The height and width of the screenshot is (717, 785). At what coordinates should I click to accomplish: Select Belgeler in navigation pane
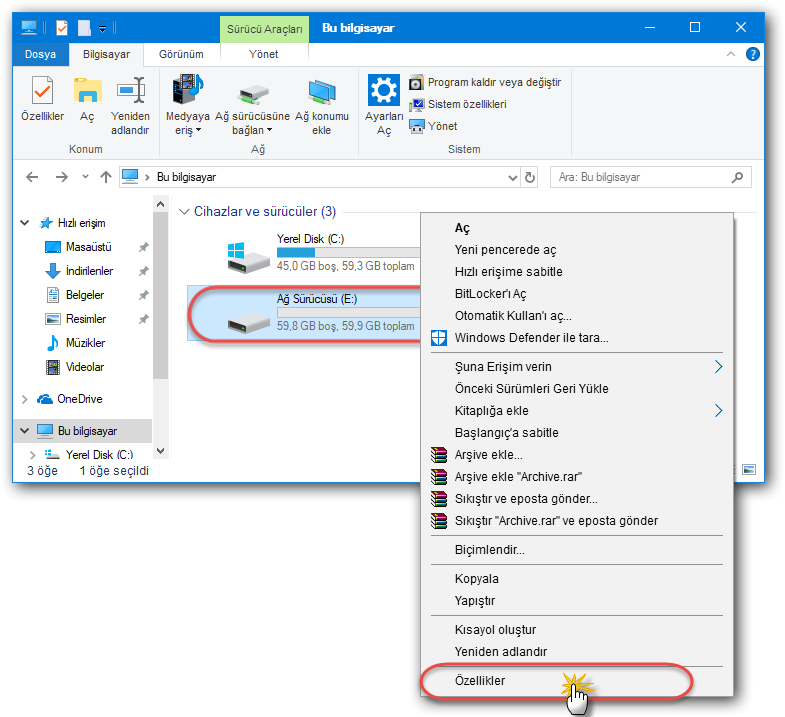(85, 295)
